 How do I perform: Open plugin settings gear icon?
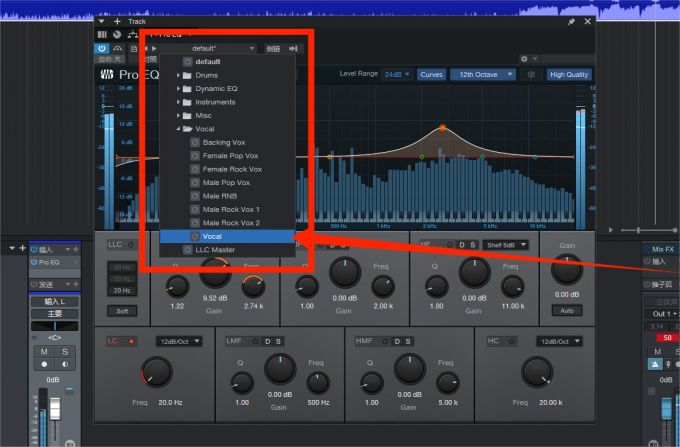tap(524, 59)
